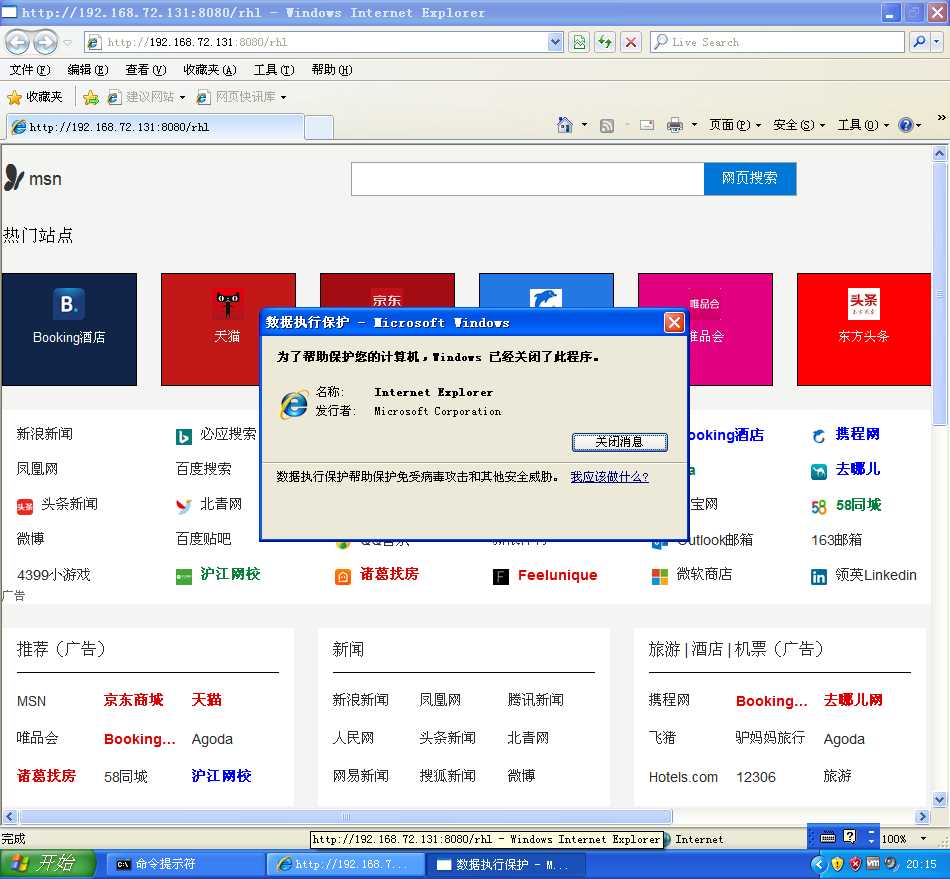Click the system tray security shield icon

coord(837,864)
